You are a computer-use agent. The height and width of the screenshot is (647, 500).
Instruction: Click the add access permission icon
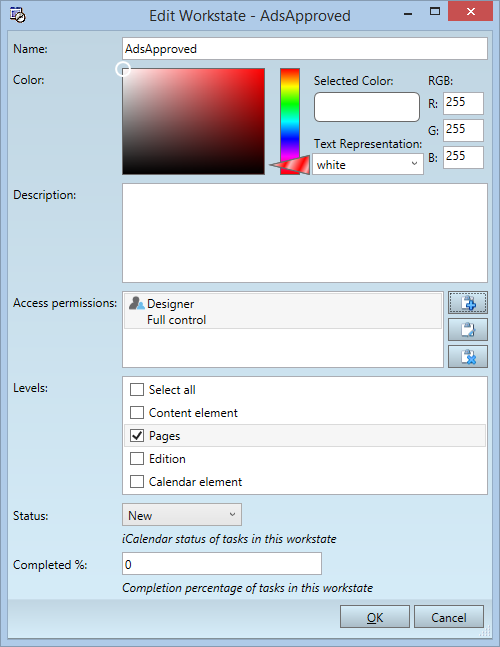tap(468, 303)
